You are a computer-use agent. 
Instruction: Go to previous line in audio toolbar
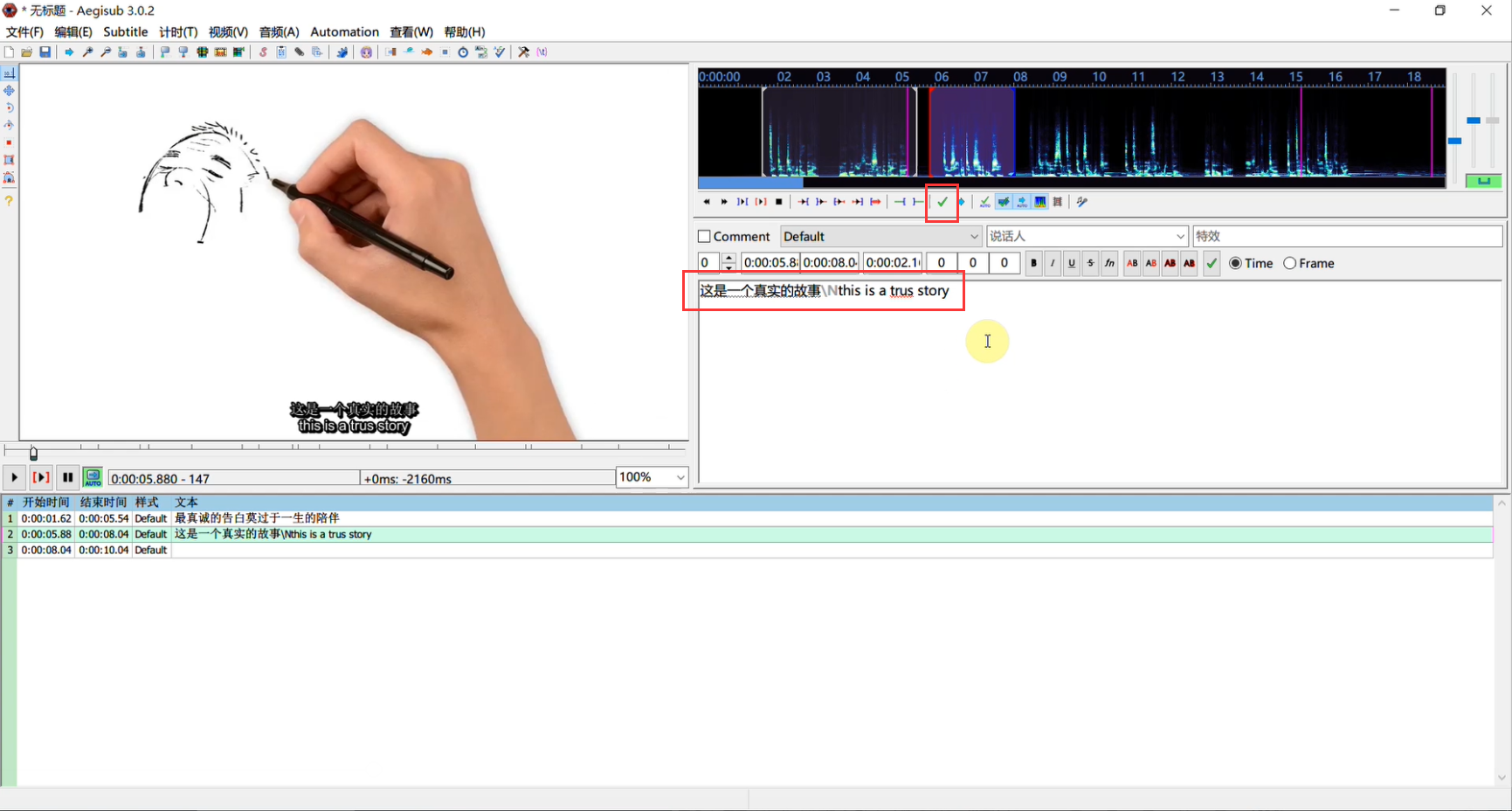[707, 202]
